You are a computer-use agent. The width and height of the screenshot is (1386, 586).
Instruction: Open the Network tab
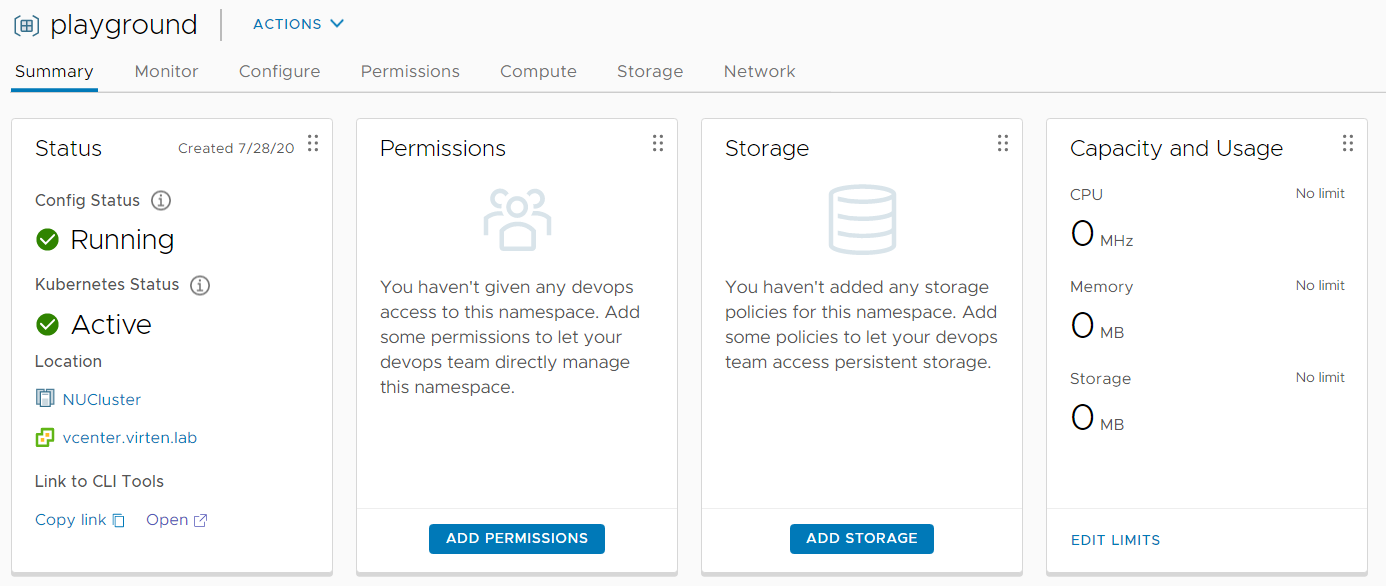(x=760, y=71)
